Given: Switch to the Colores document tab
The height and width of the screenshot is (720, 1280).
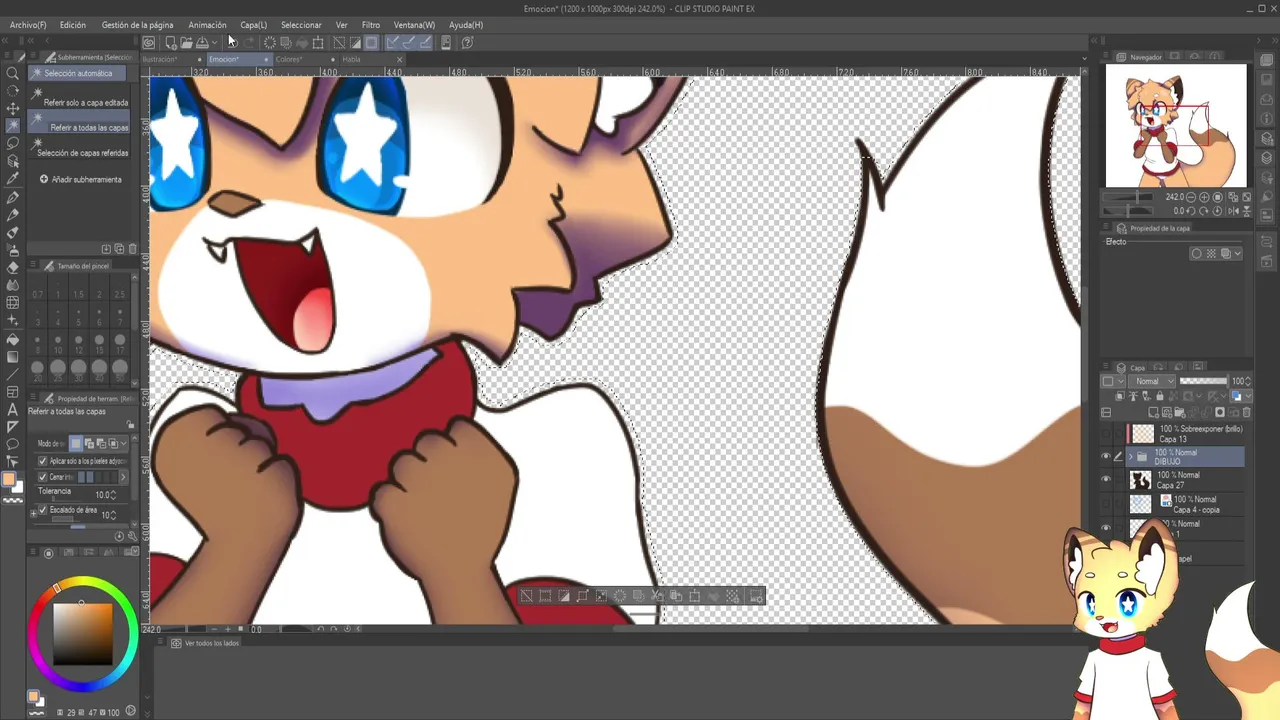Looking at the screenshot, I should coord(289,59).
